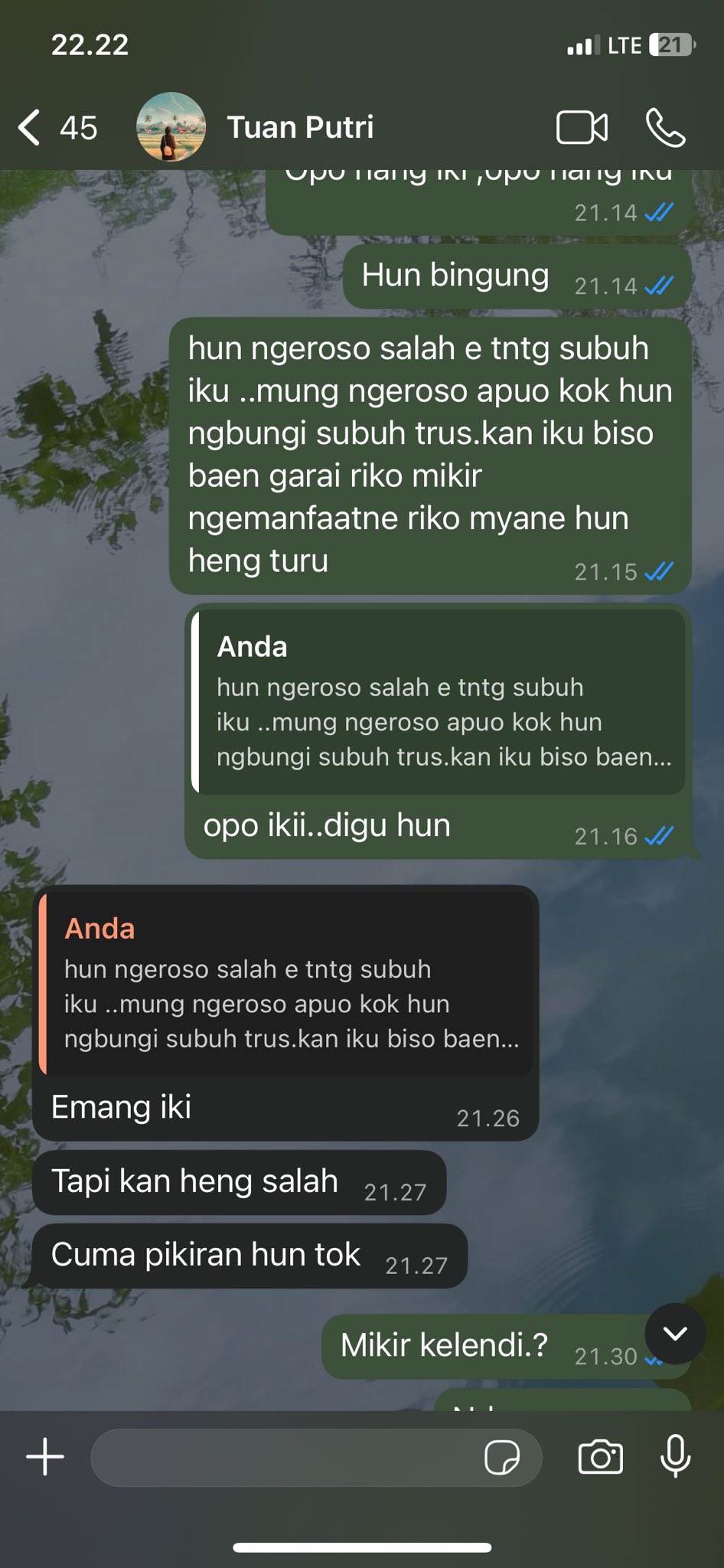The width and height of the screenshot is (724, 1568).
Task: Tap the microphone to record voice message
Action: point(675,1456)
